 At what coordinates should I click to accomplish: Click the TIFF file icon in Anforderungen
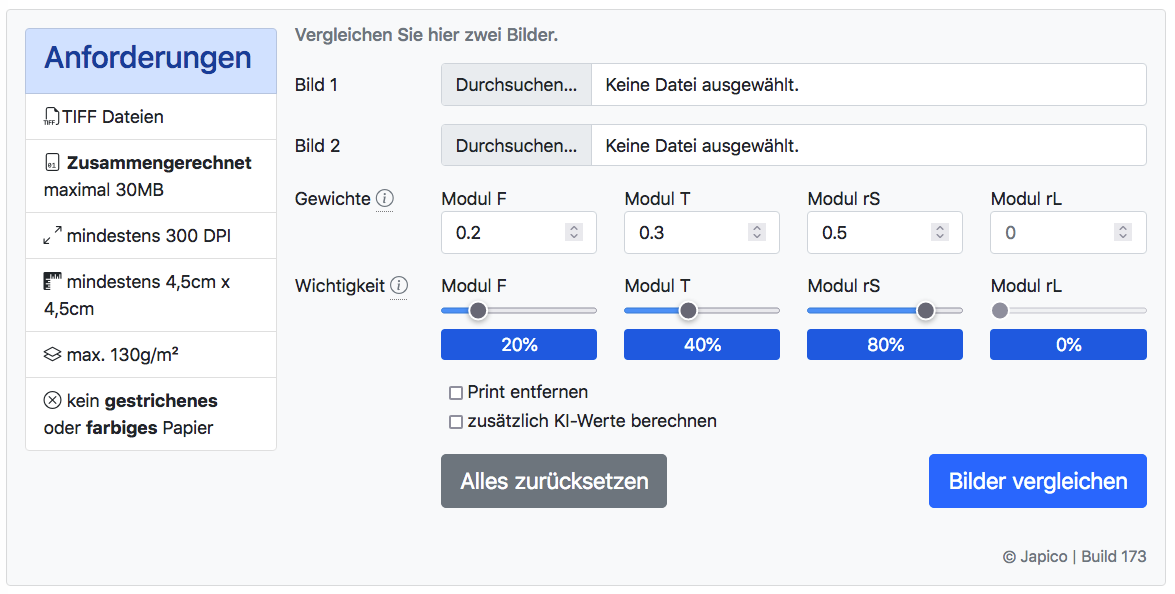pos(52,117)
